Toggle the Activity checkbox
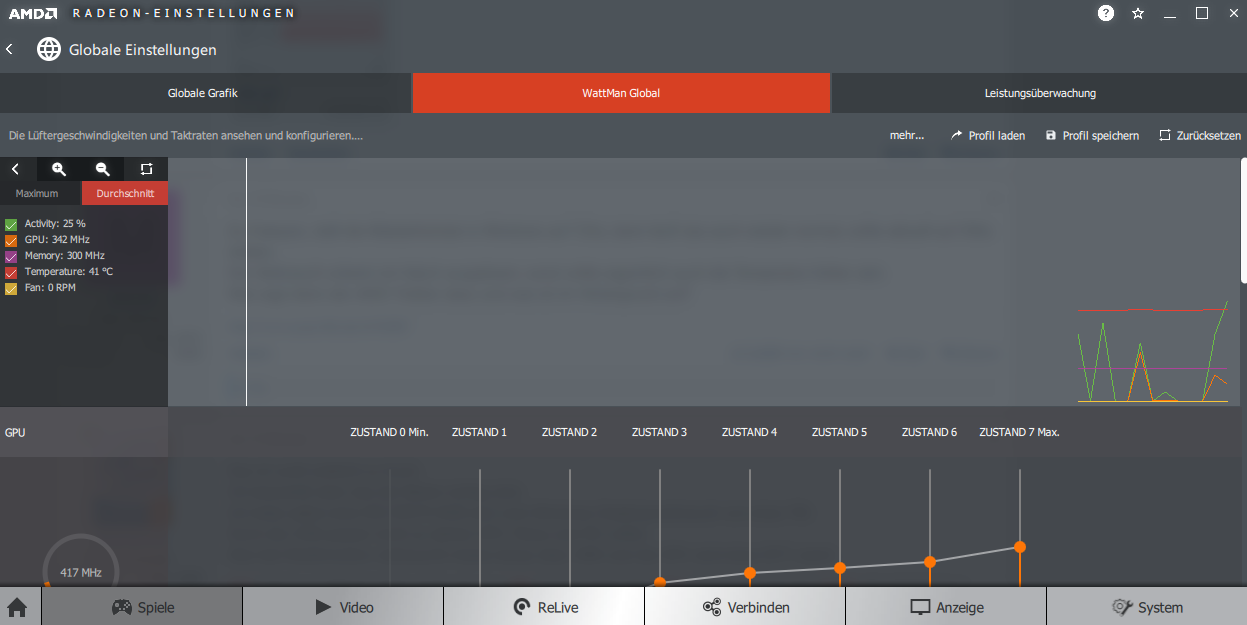This screenshot has width=1247, height=625. coord(11,224)
